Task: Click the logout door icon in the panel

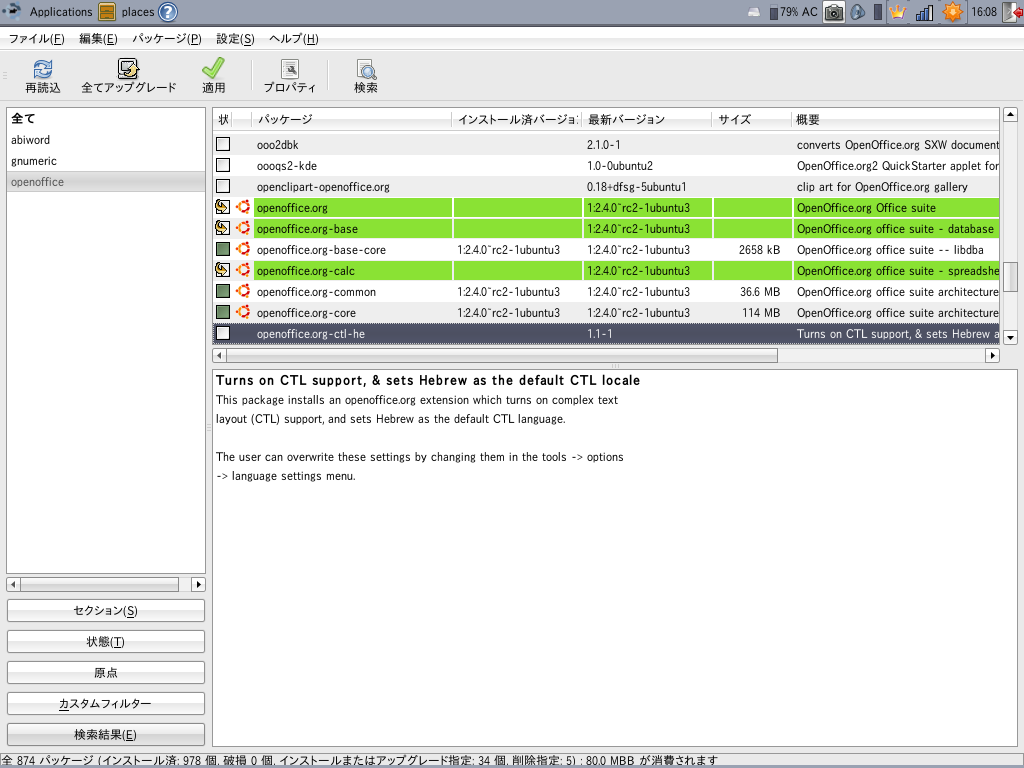Action: point(1014,12)
